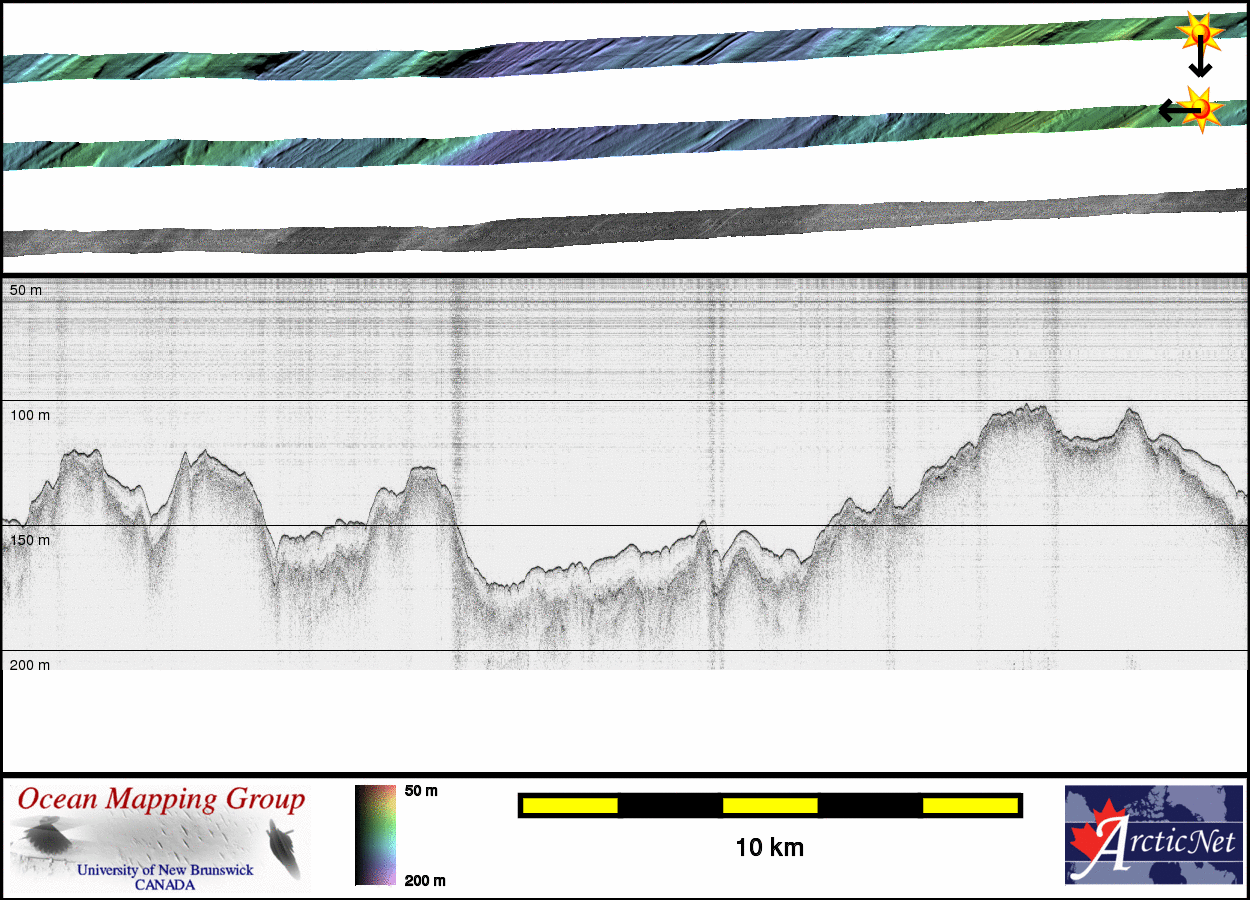The width and height of the screenshot is (1250, 900).
Task: Click the lower sun illumination icon
Action: (1200, 107)
